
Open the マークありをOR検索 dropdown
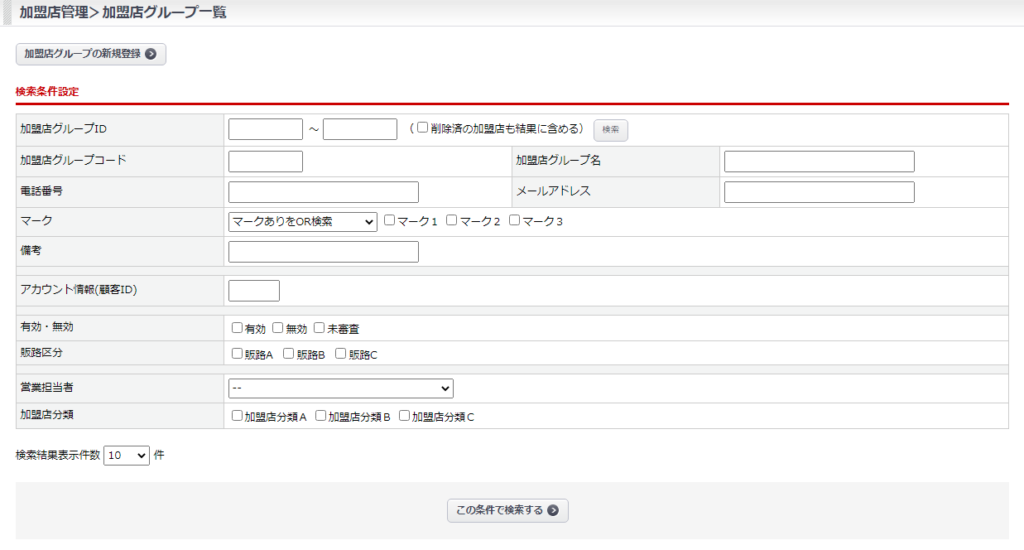[x=302, y=221]
